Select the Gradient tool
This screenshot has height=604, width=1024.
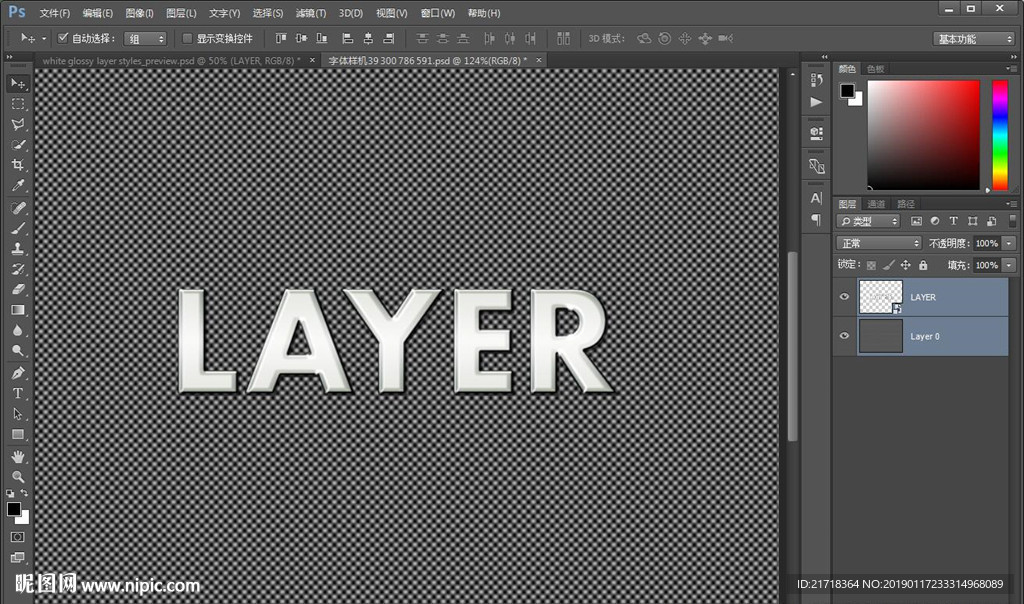tap(18, 310)
